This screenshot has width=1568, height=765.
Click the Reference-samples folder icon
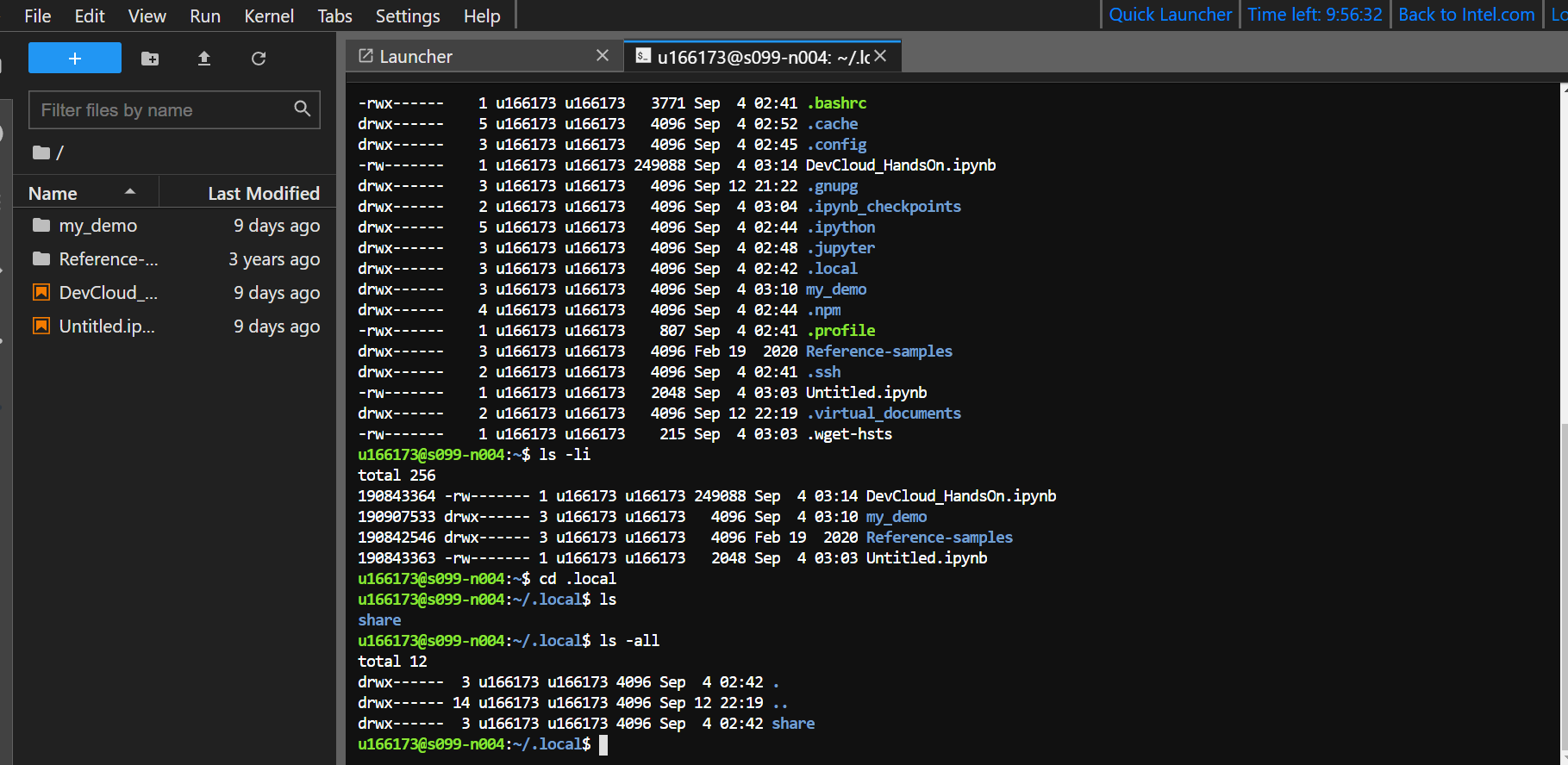pos(41,258)
